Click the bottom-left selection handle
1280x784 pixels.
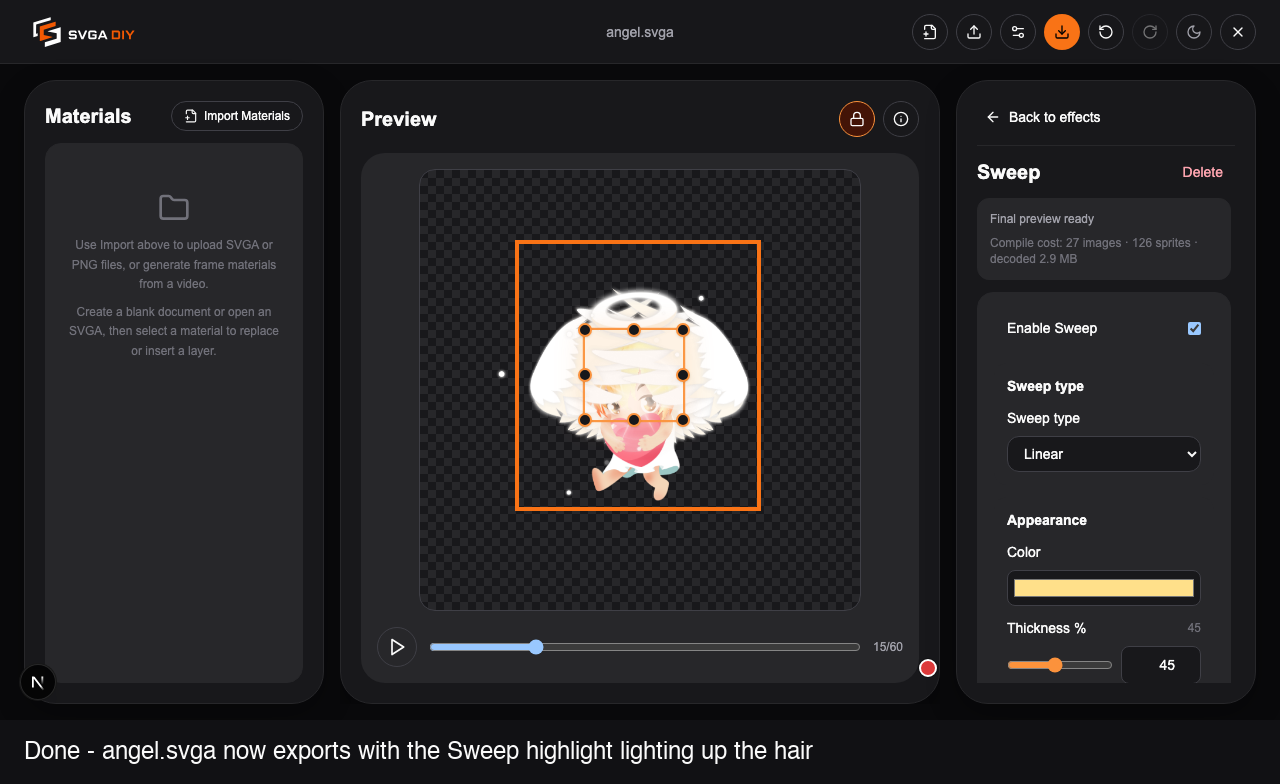tap(585, 420)
